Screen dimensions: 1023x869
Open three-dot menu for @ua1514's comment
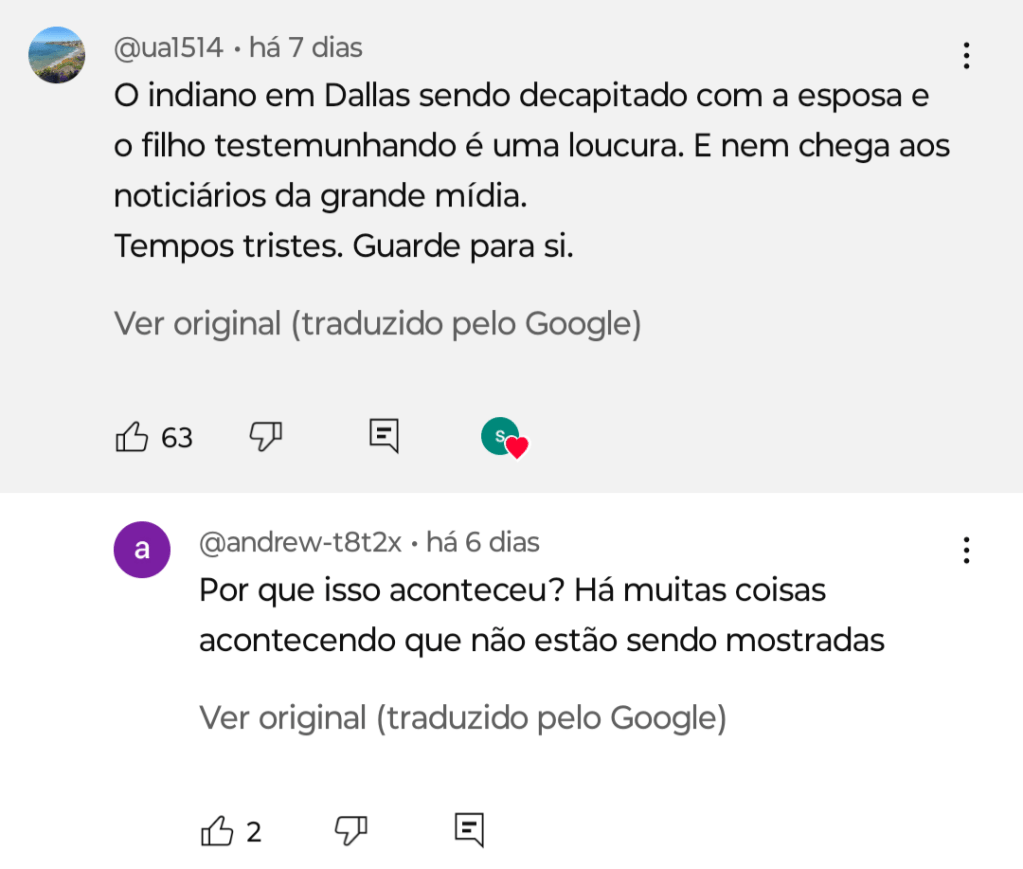(x=966, y=55)
